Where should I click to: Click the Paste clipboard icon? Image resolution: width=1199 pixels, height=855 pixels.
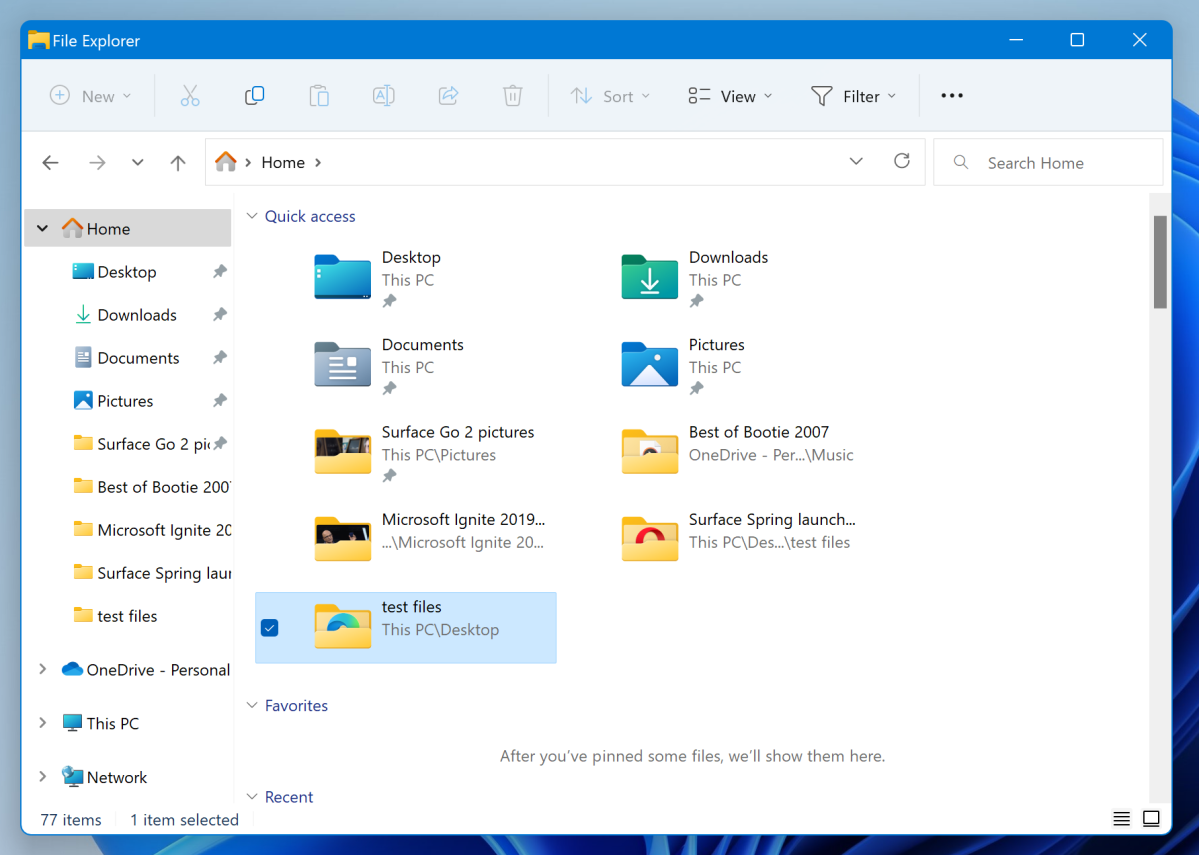[x=319, y=96]
